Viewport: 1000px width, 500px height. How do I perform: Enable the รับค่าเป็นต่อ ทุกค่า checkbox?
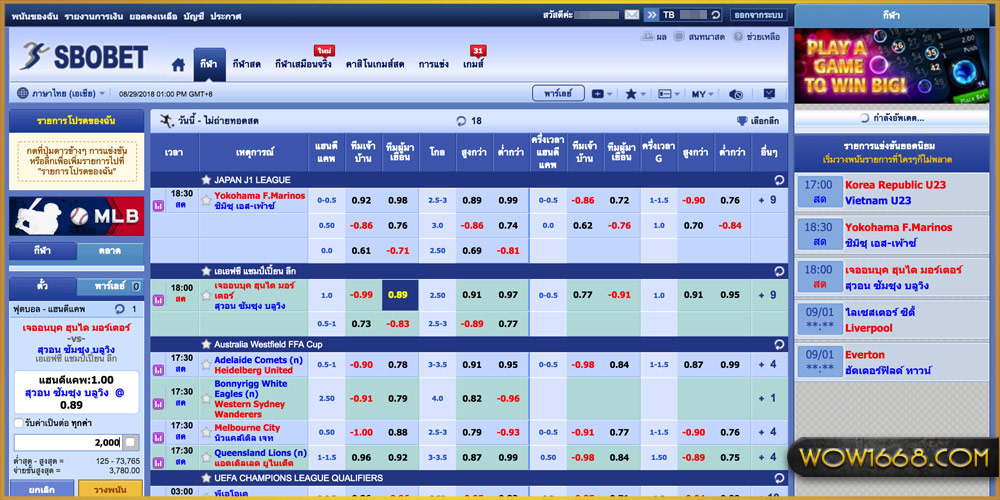(17, 422)
